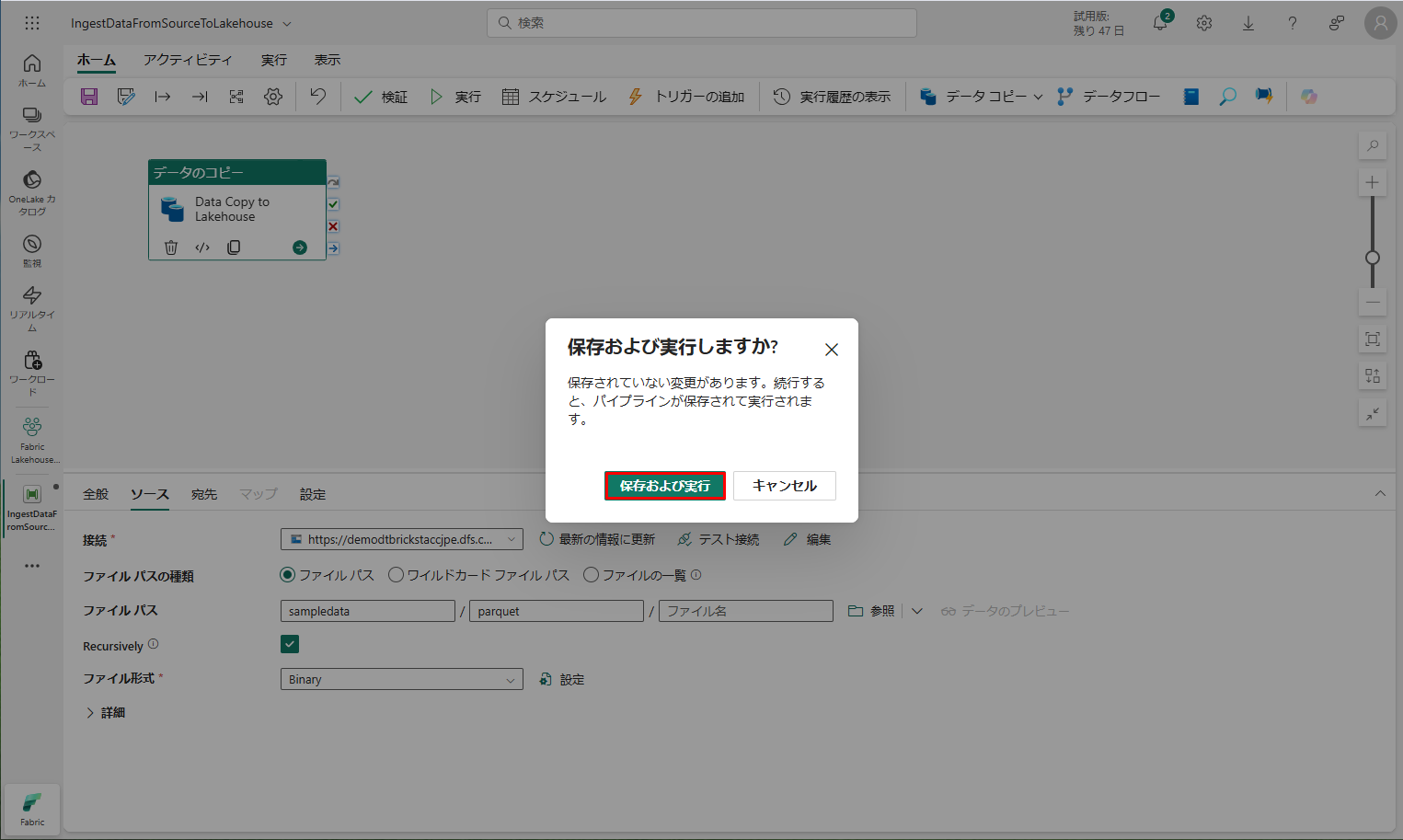This screenshot has height=840, width=1403.
Task: Open the connection (接続) dropdown
Action: point(401,540)
